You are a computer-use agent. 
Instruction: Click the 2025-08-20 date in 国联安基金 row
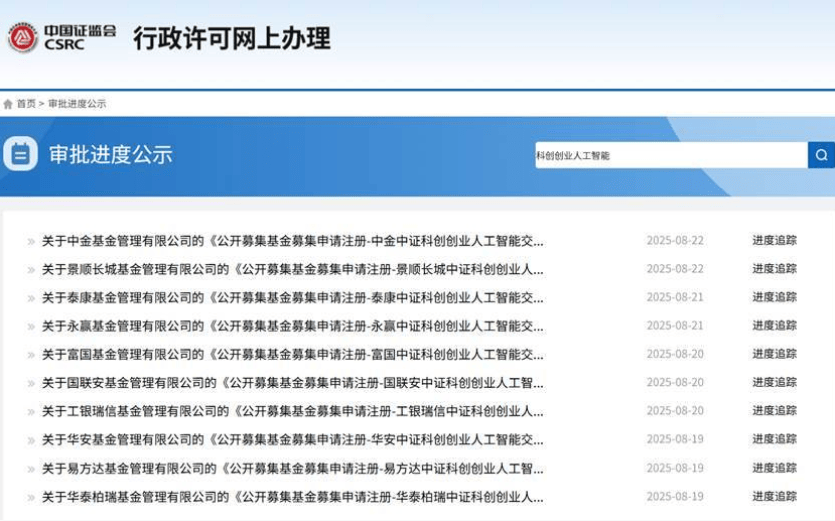coord(675,382)
